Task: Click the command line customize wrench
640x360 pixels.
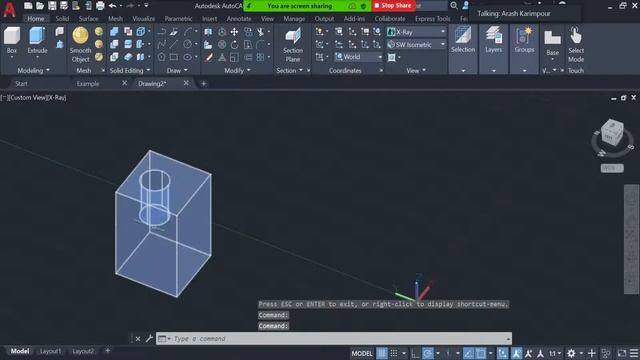Action: click(149, 338)
